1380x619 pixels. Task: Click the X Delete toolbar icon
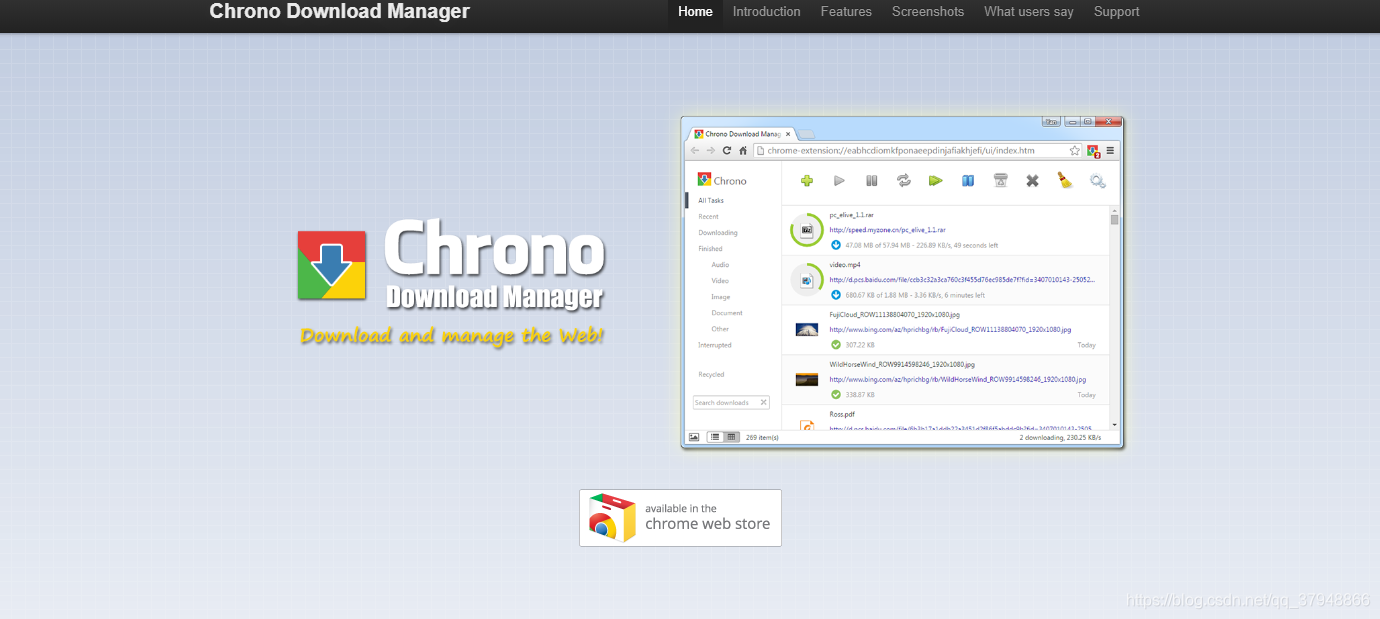(1033, 181)
